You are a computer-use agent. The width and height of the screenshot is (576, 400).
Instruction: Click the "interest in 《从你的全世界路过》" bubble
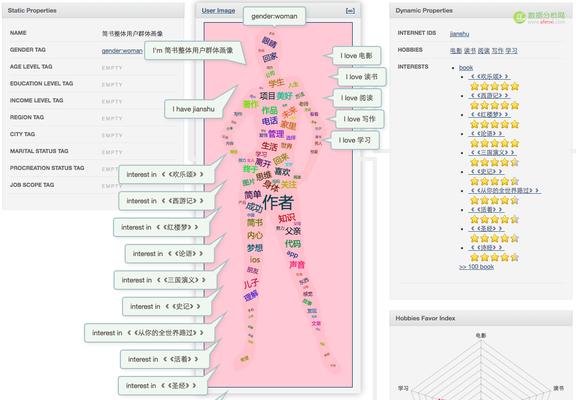click(x=150, y=333)
